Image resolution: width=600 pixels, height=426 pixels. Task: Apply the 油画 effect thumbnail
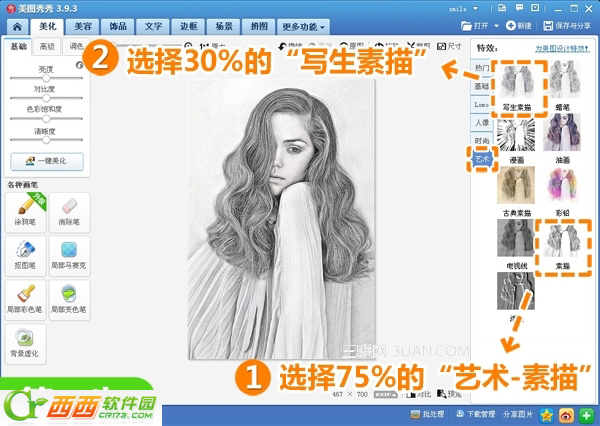pos(562,132)
